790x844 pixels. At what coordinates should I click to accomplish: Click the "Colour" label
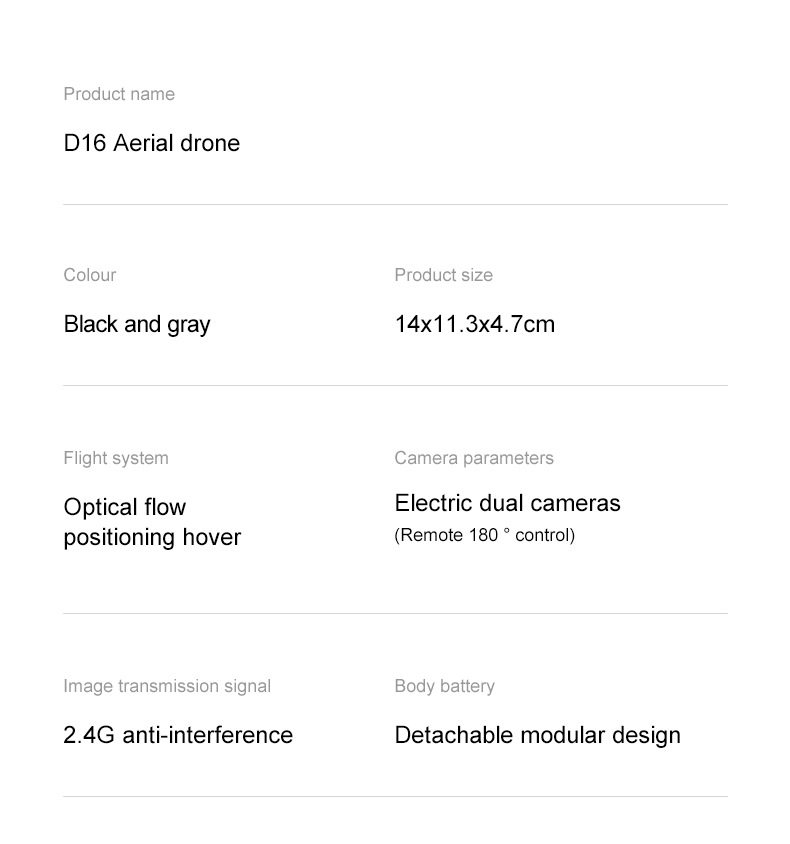pyautogui.click(x=90, y=275)
